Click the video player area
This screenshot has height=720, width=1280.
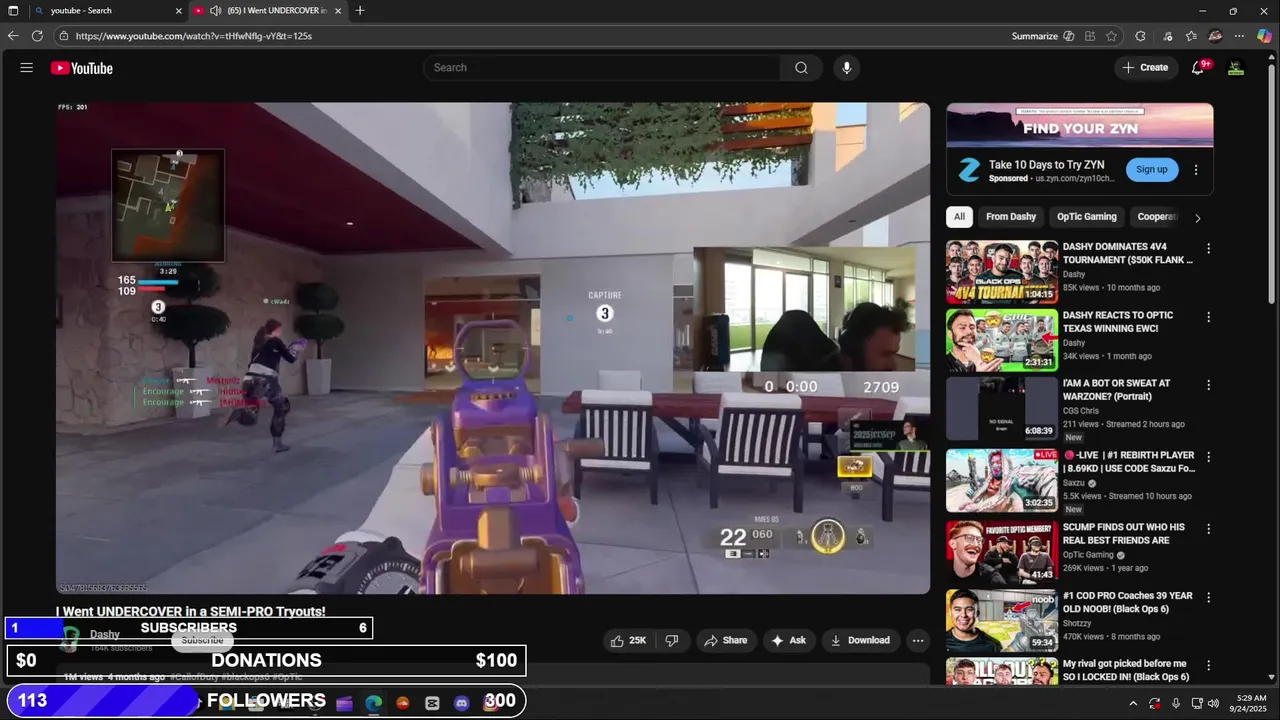pyautogui.click(x=493, y=348)
